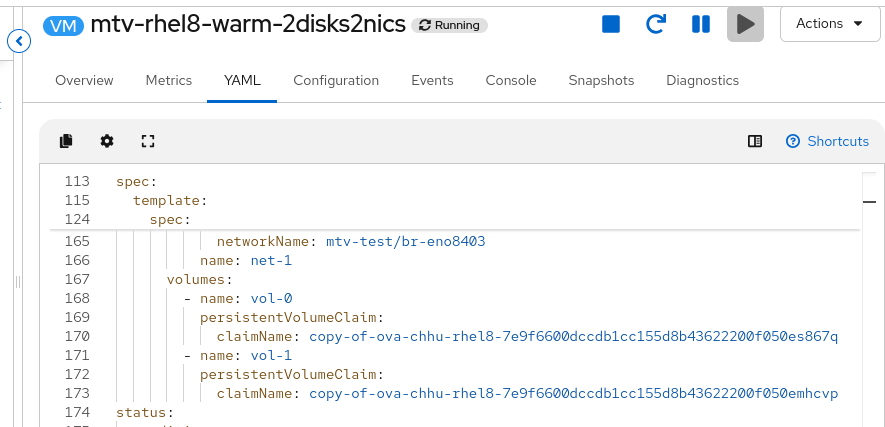The image size is (885, 427).
Task: Click the Stop VM square icon
Action: (x=611, y=24)
